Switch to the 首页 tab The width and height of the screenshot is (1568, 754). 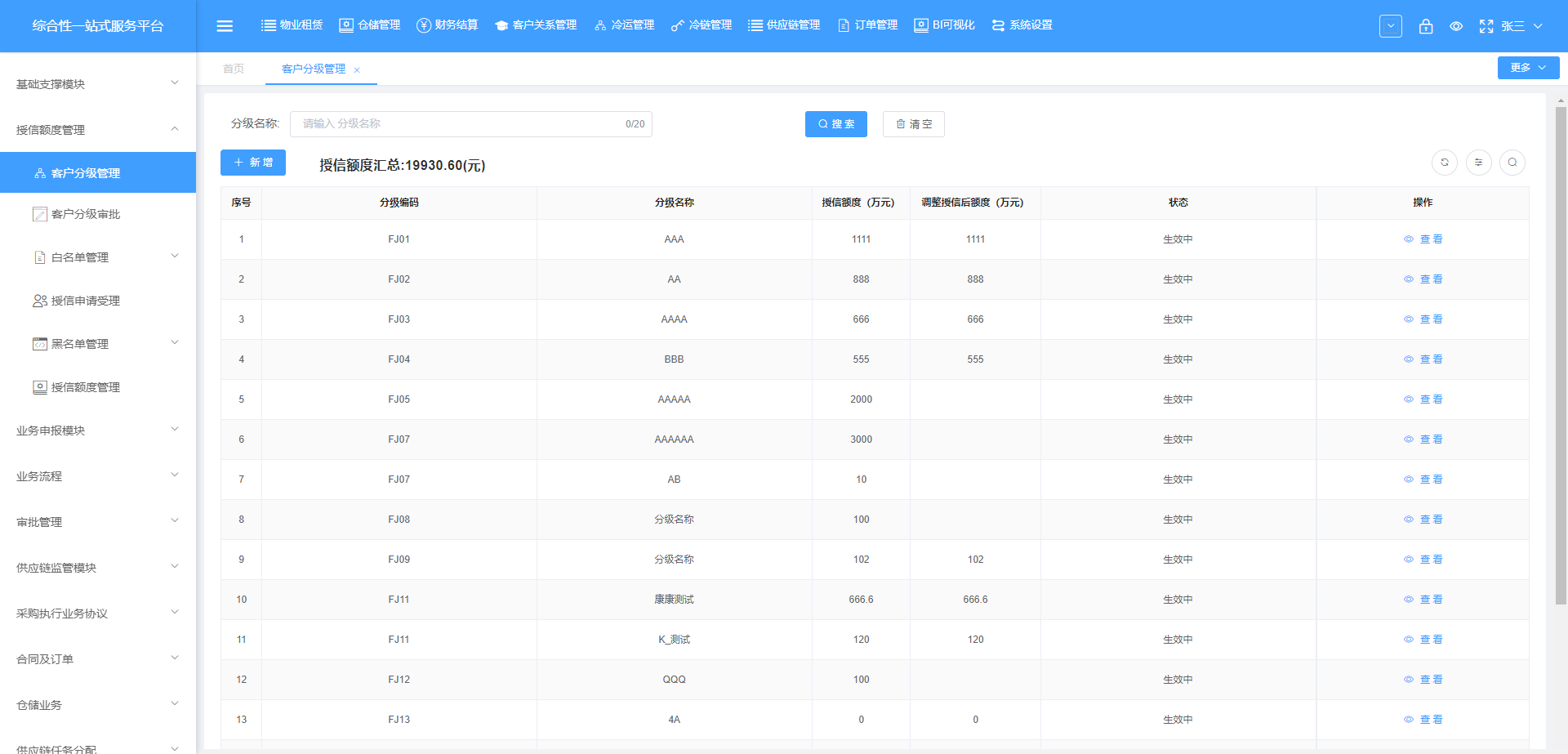click(x=234, y=69)
